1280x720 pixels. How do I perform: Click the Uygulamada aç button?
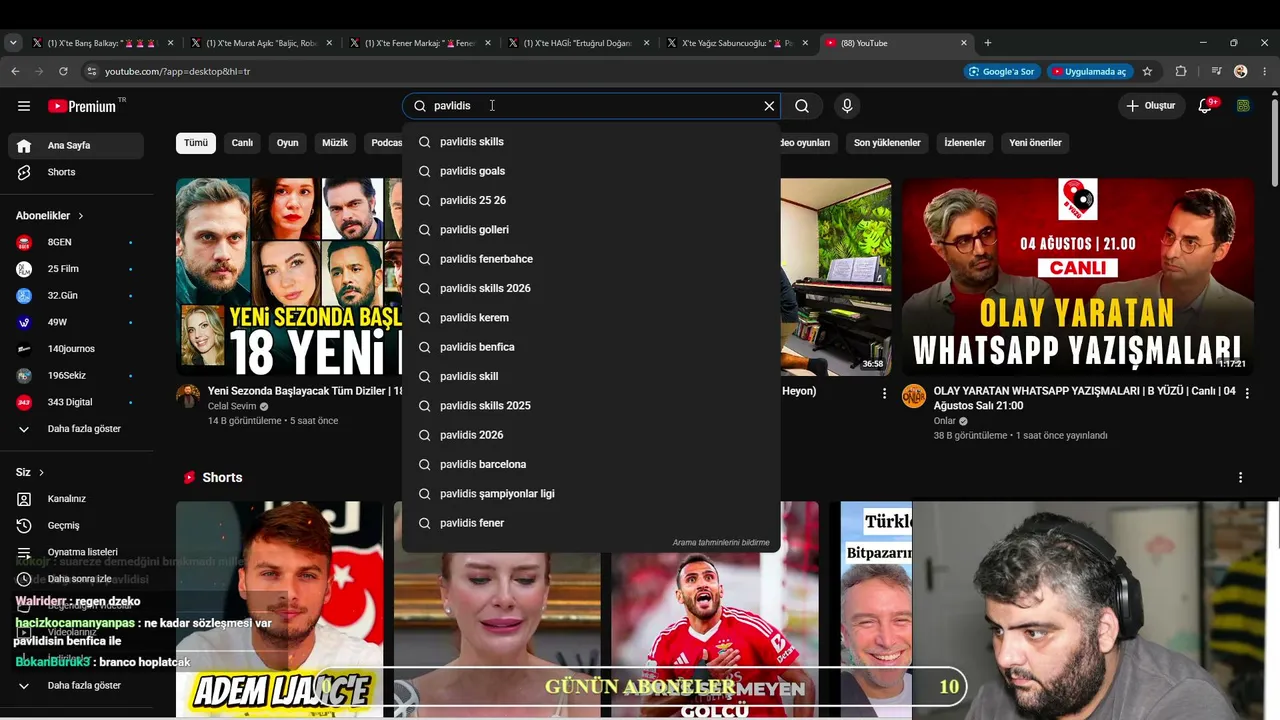pyautogui.click(x=1088, y=72)
